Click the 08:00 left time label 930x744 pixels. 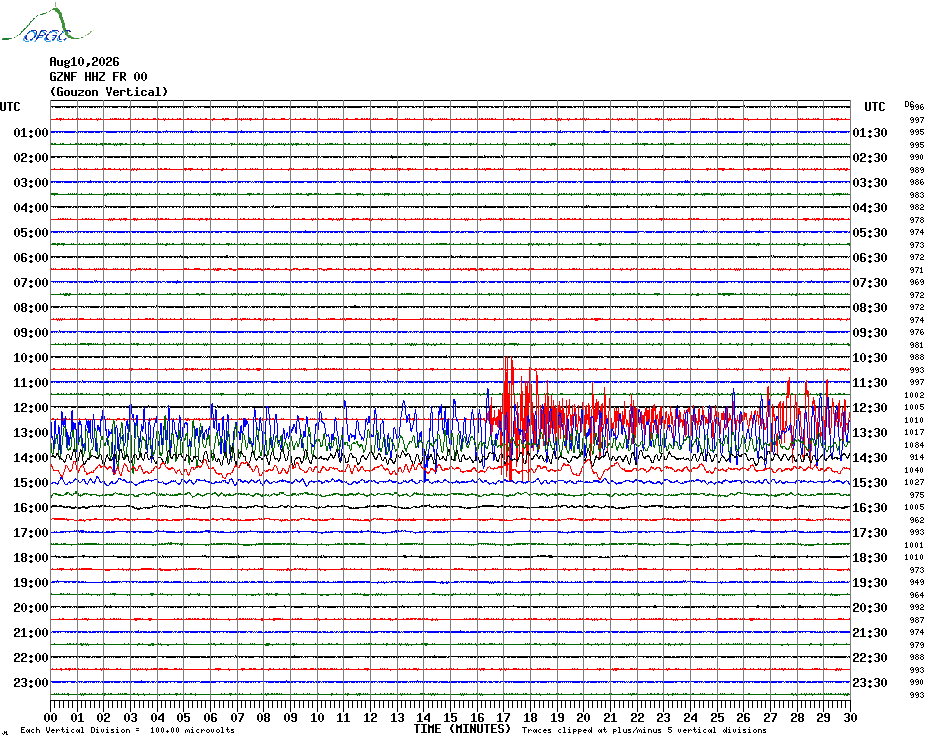coord(31,307)
